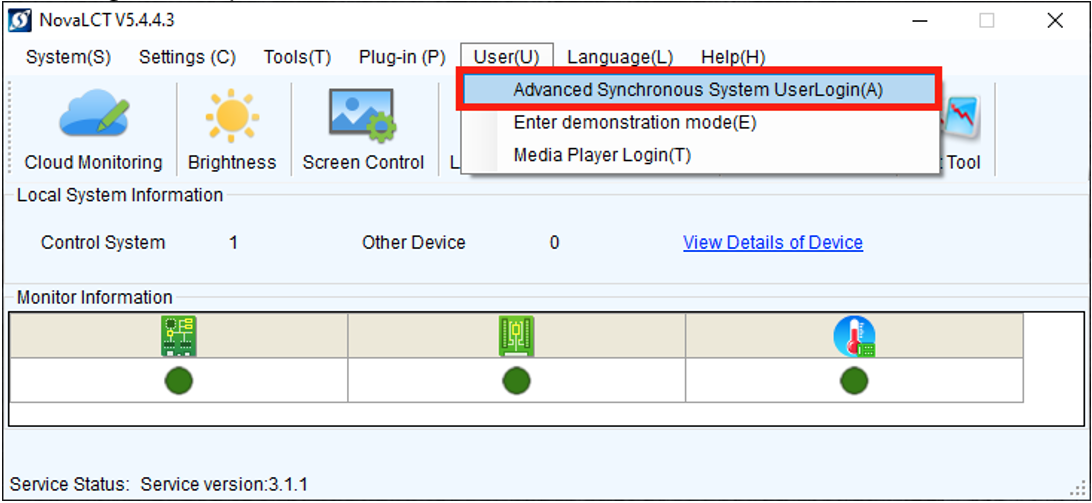Open the System(S) menu

68,57
